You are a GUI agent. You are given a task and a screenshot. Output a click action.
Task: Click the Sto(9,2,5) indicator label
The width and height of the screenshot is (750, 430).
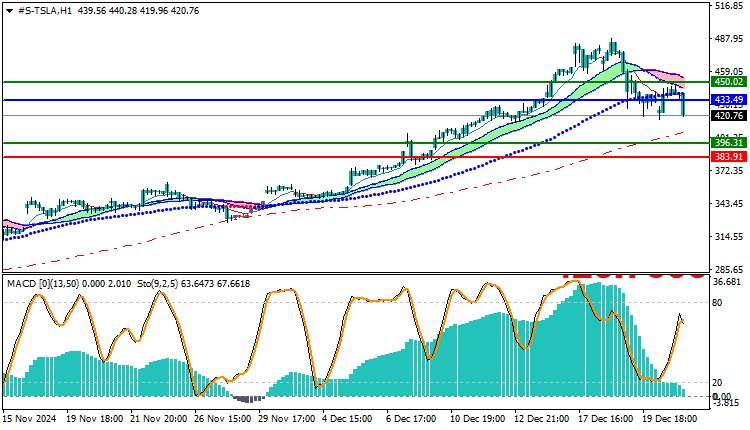(157, 284)
